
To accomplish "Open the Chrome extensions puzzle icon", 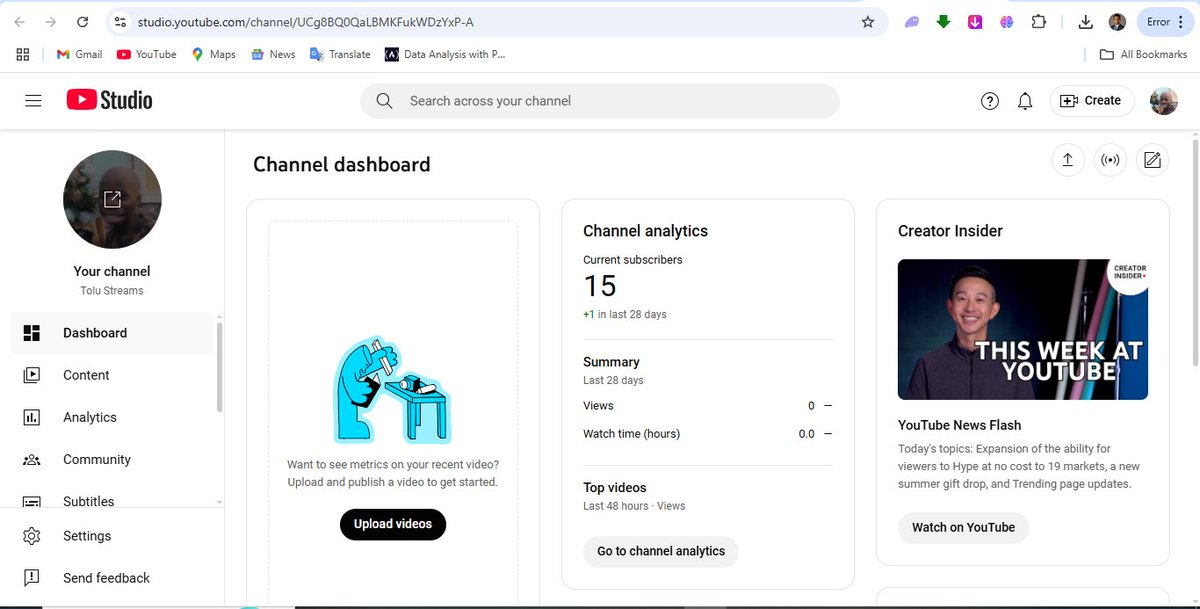I will 1039,22.
